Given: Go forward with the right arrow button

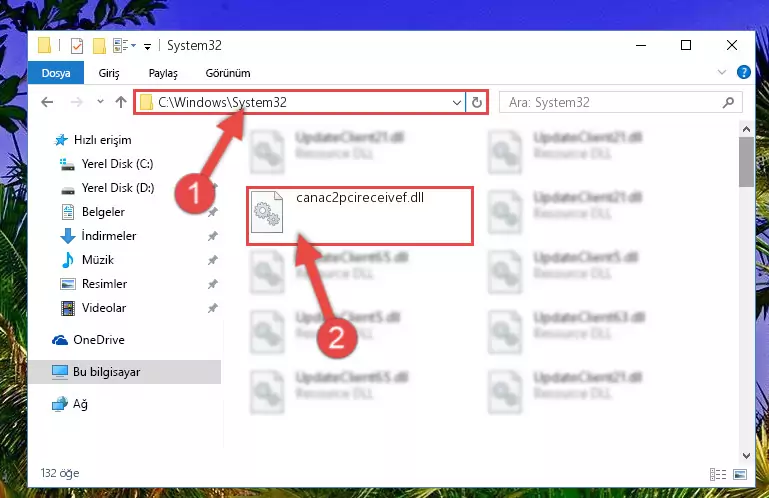Looking at the screenshot, I should (77, 102).
